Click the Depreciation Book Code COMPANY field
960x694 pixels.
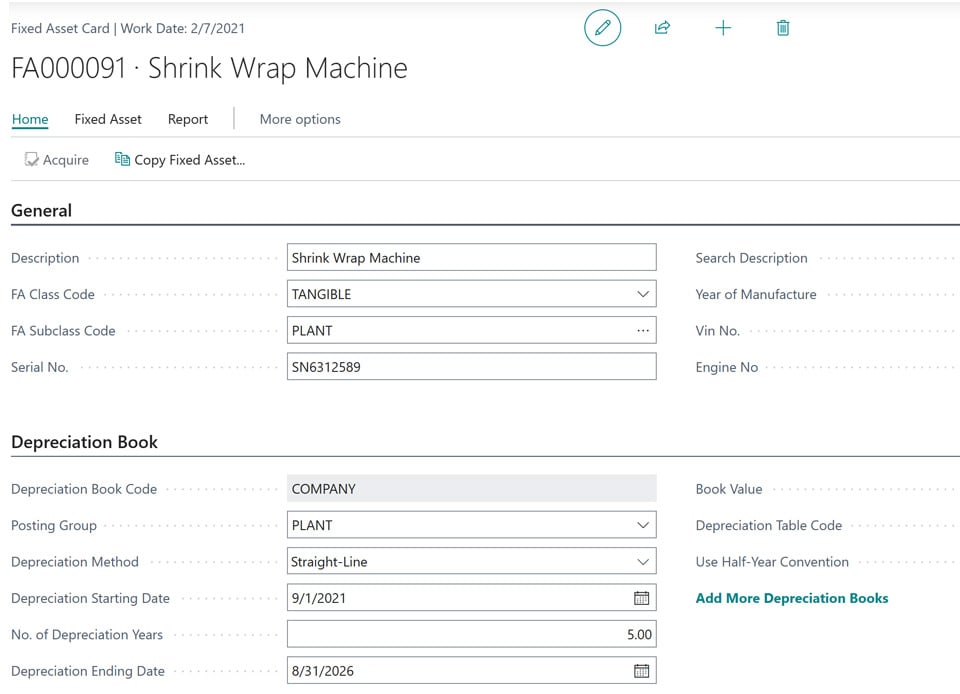[x=471, y=489]
